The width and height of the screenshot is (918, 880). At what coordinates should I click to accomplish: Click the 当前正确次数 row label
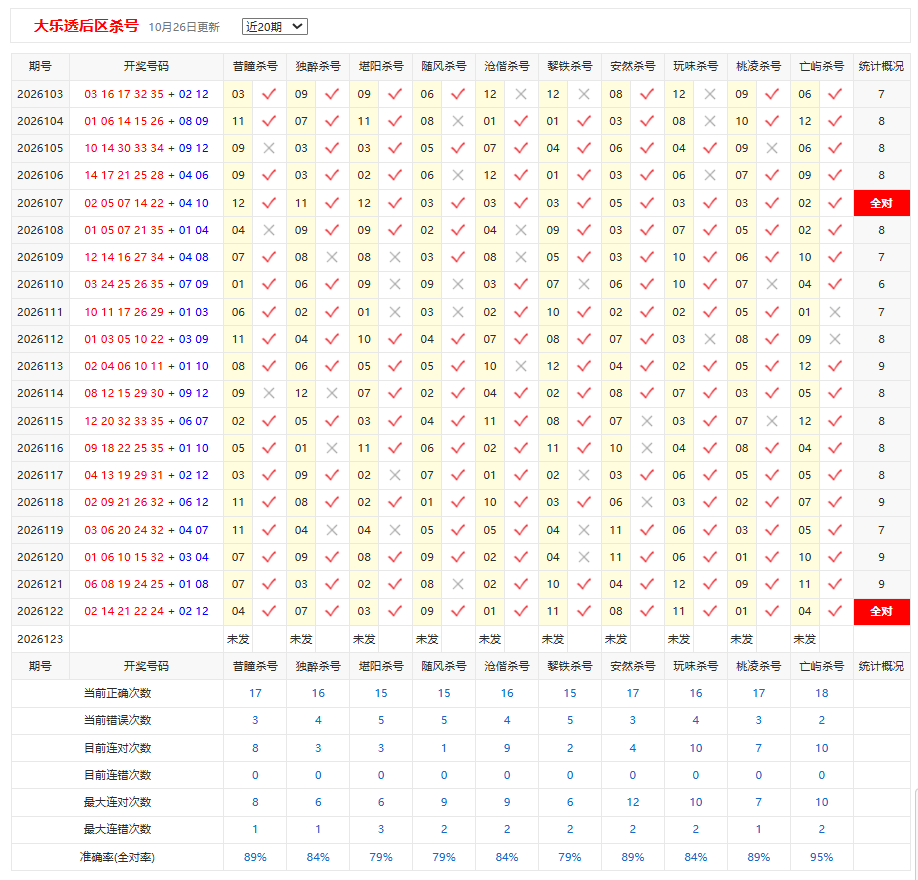(x=118, y=693)
